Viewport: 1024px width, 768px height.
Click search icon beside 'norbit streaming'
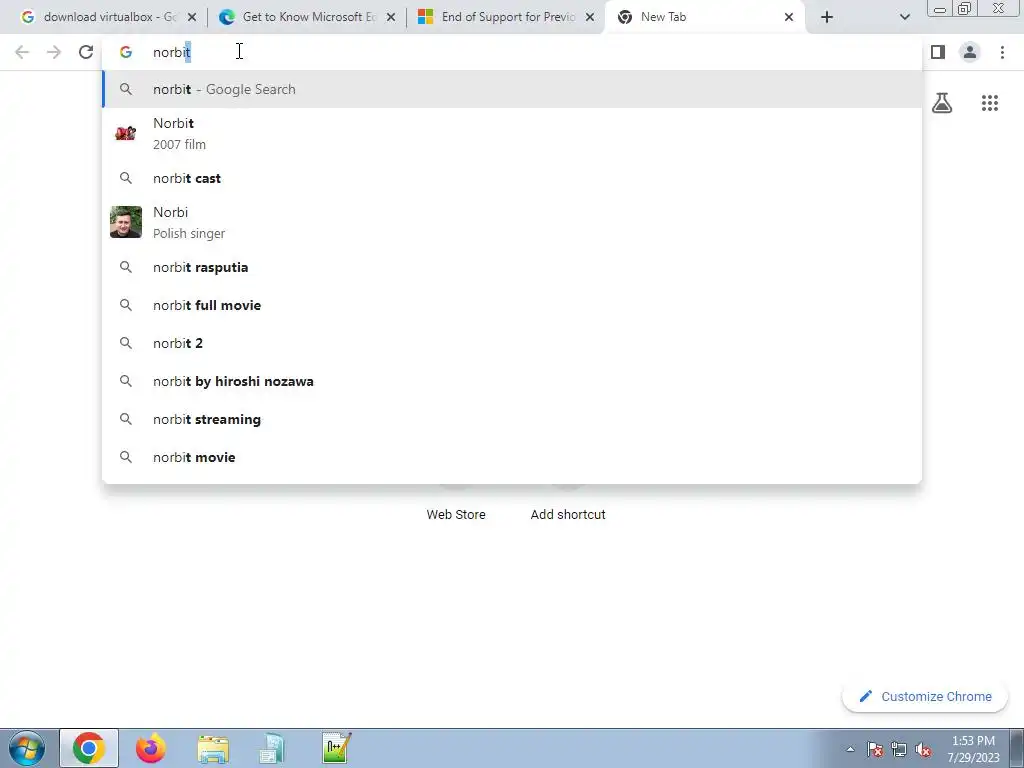coord(125,419)
